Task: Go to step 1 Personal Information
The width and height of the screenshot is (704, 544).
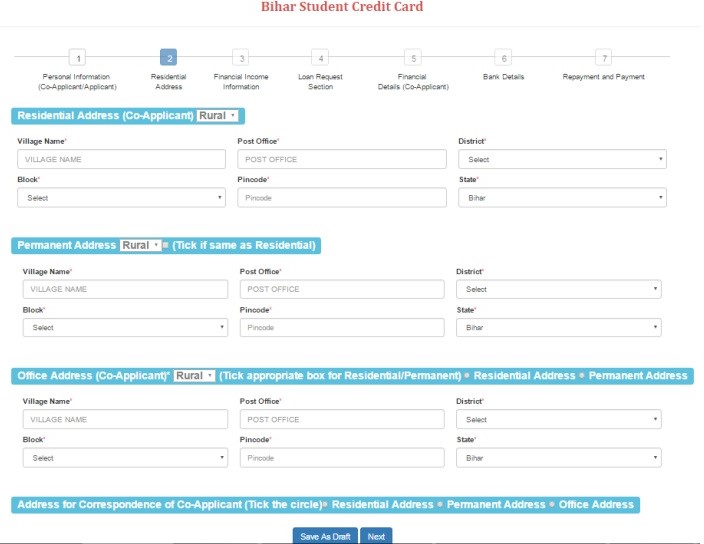Action: point(78,58)
